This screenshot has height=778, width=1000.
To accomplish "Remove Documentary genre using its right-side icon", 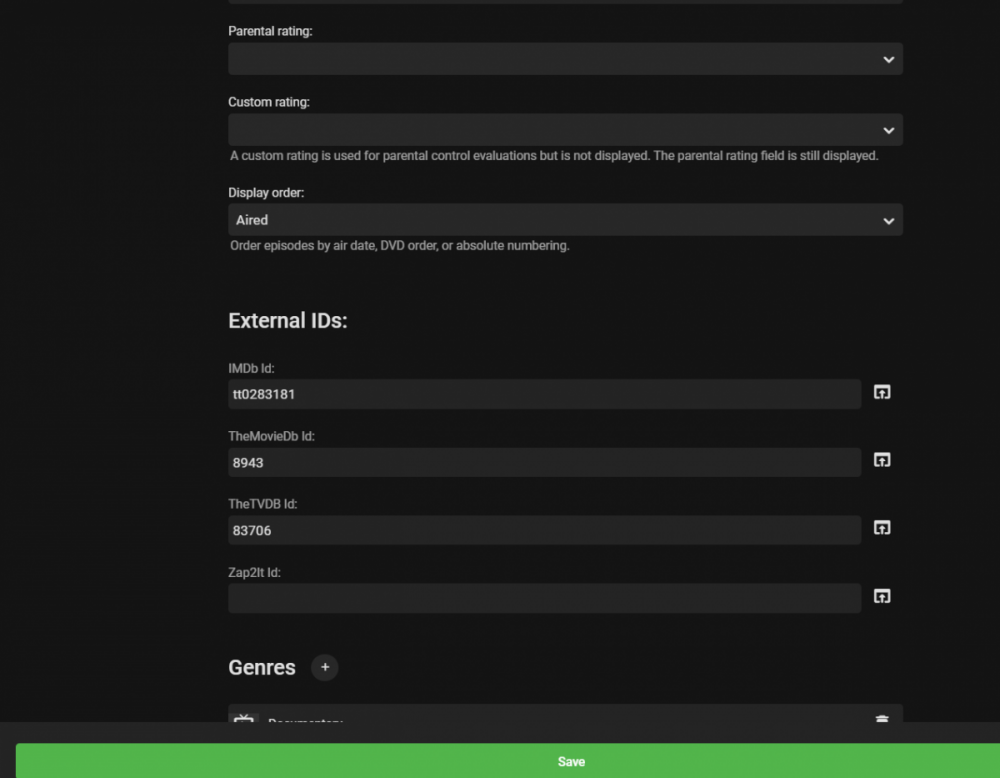I will pyautogui.click(x=881, y=720).
